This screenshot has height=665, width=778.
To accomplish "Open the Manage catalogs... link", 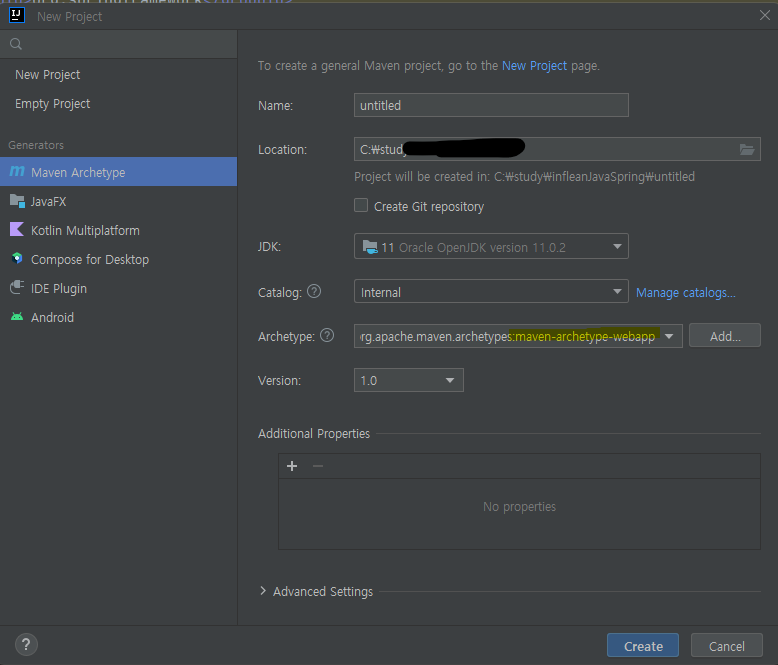I will click(x=686, y=292).
